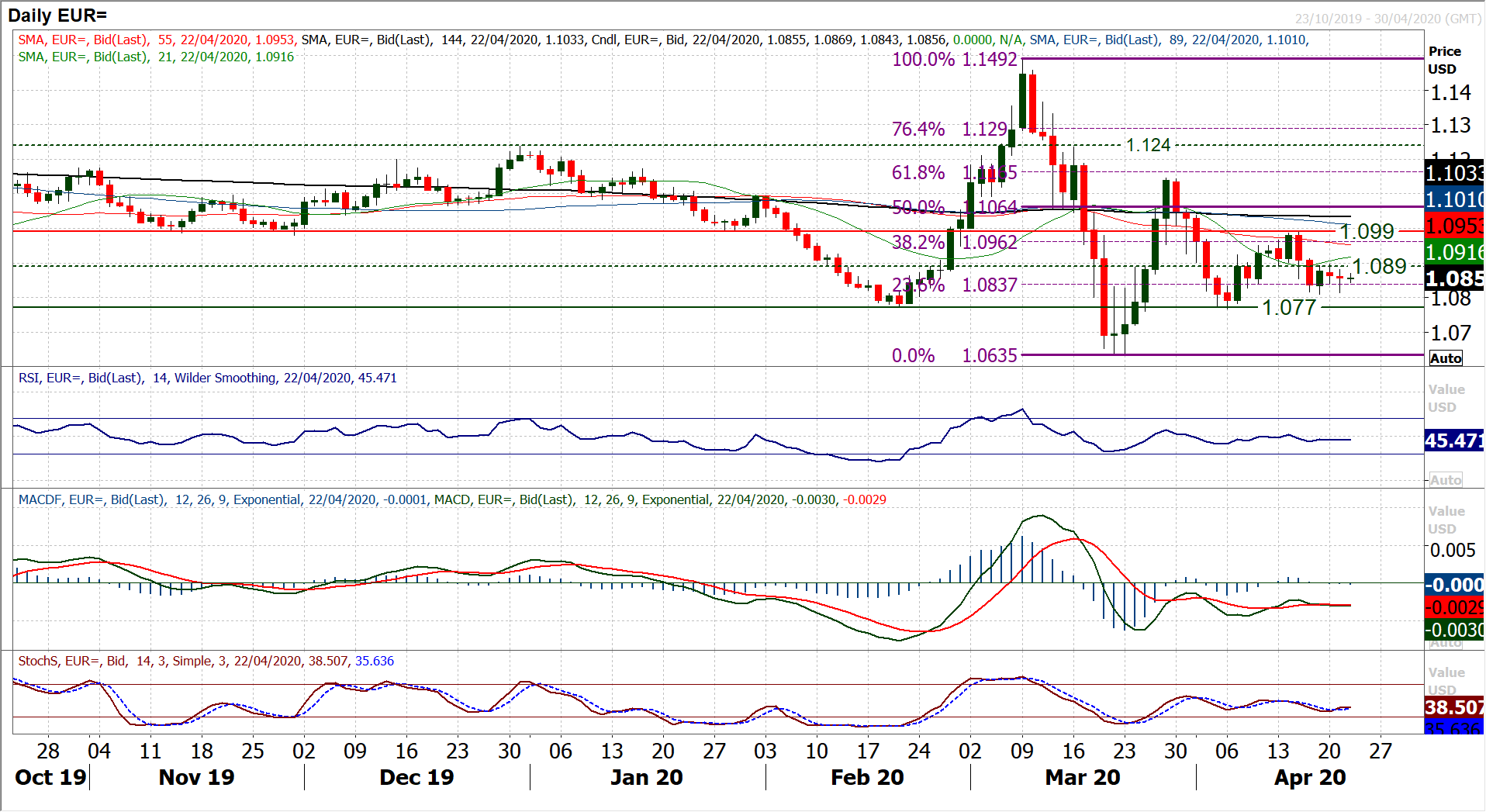
Task: Click the 1.13 price axis value
Action: click(x=1450, y=126)
